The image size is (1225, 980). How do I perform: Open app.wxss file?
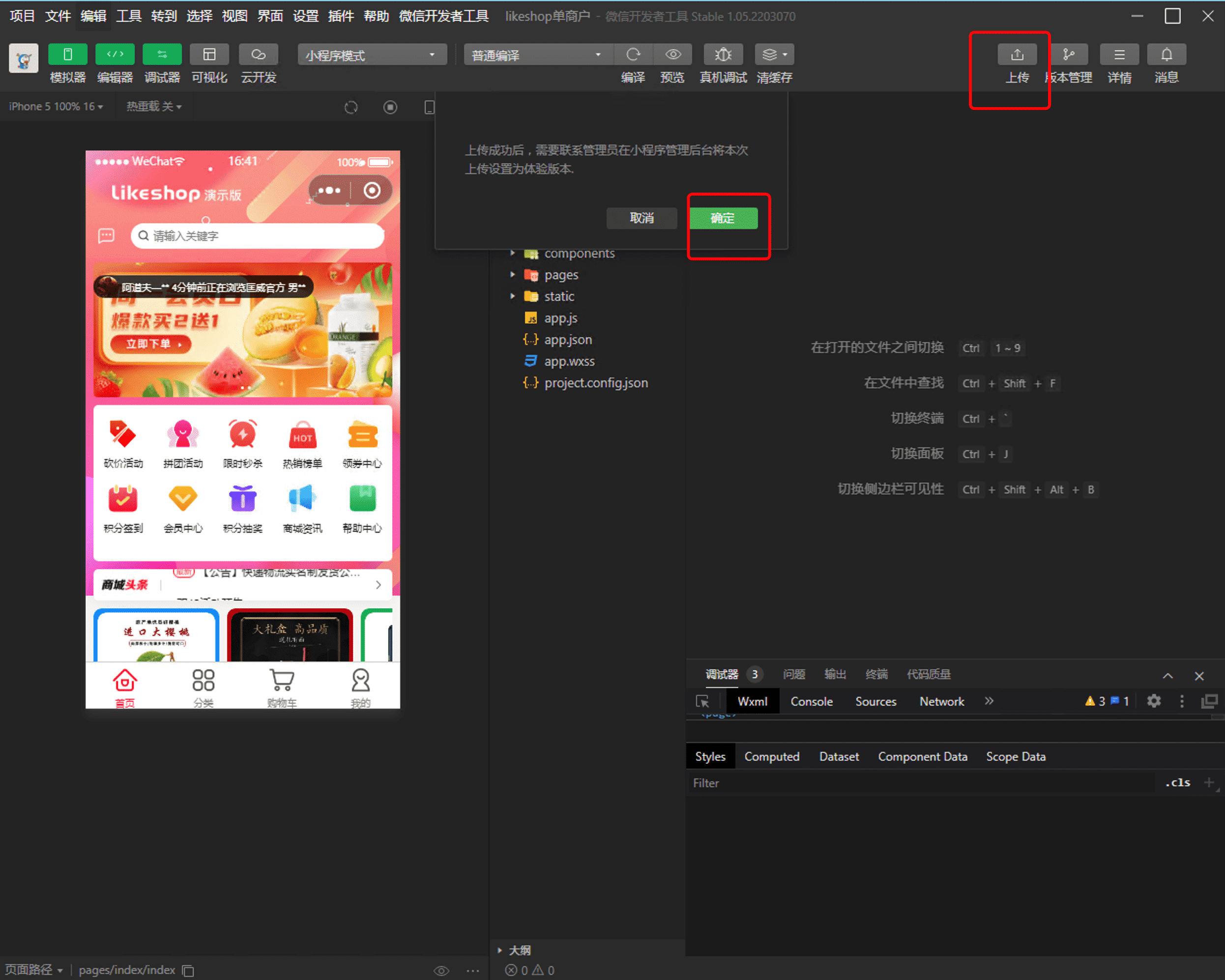[x=560, y=361]
